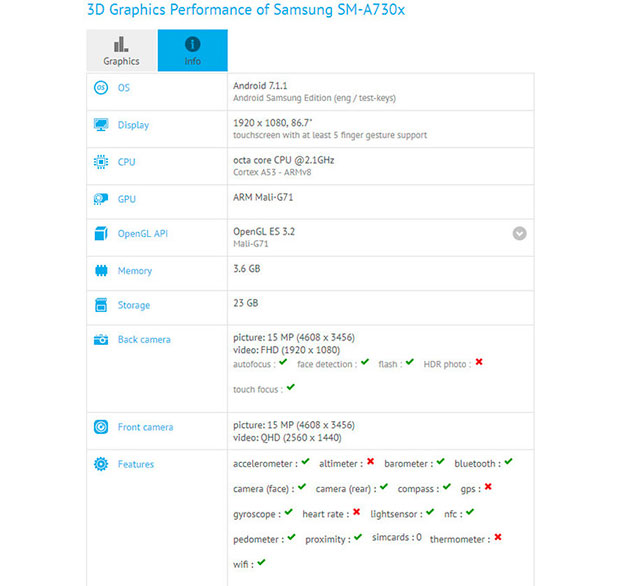The width and height of the screenshot is (620, 586).
Task: Select the compass feature label
Action: point(416,490)
